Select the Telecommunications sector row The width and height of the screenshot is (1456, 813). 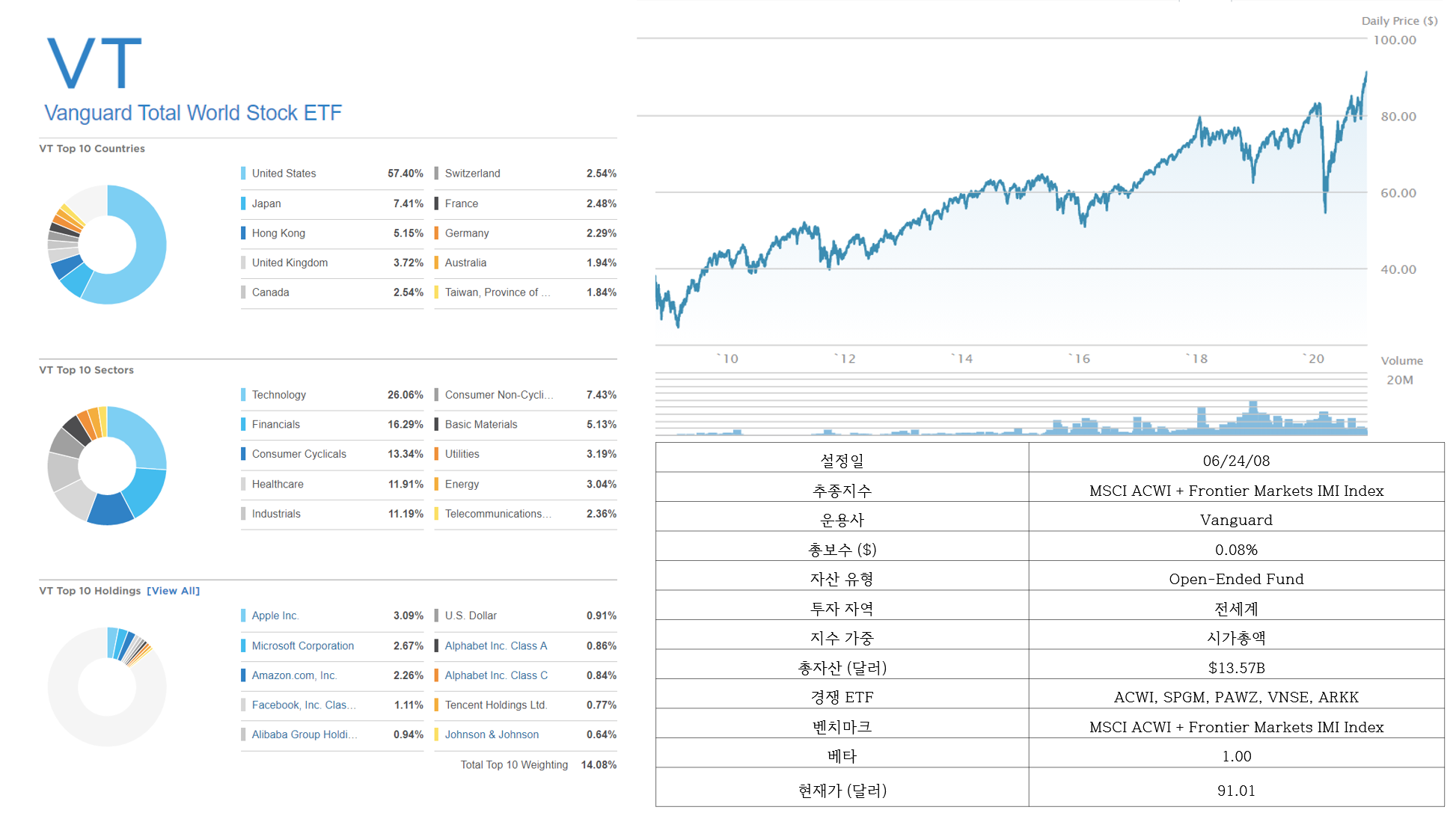525,514
